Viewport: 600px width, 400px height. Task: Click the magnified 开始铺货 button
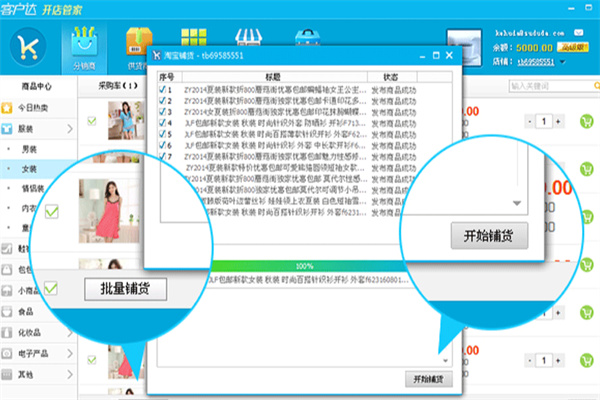coord(487,236)
